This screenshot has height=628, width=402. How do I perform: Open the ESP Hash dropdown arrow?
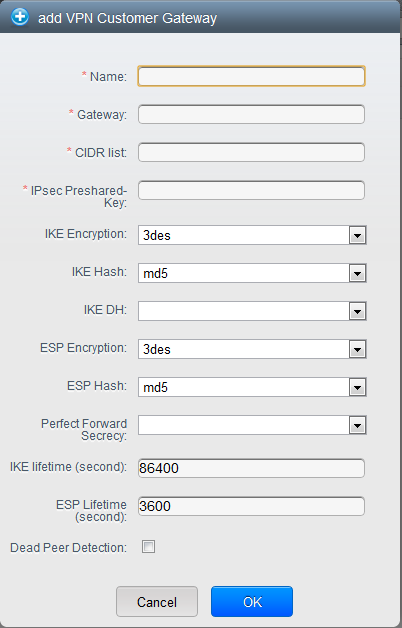358,387
